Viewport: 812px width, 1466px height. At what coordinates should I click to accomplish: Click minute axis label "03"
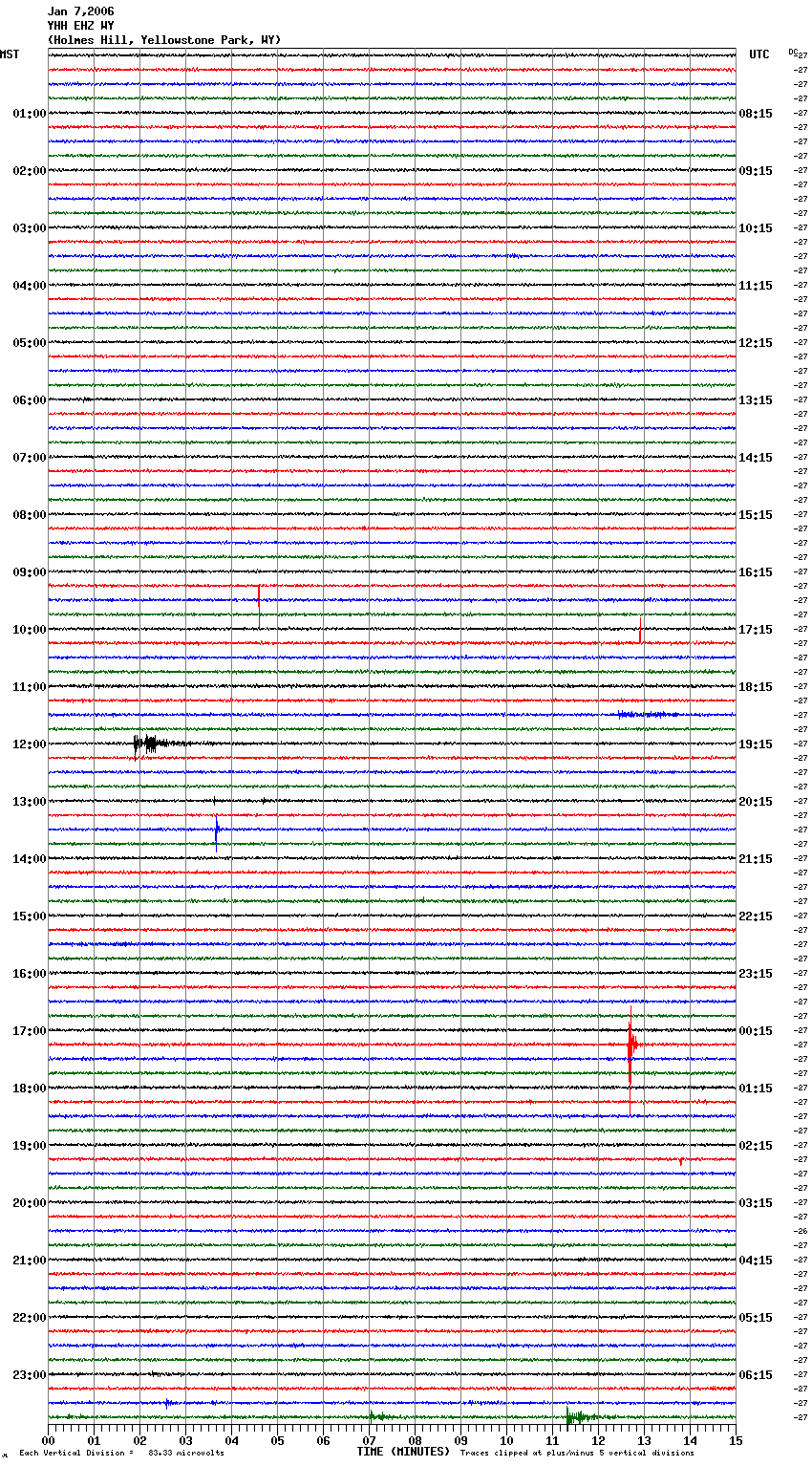(x=185, y=1440)
